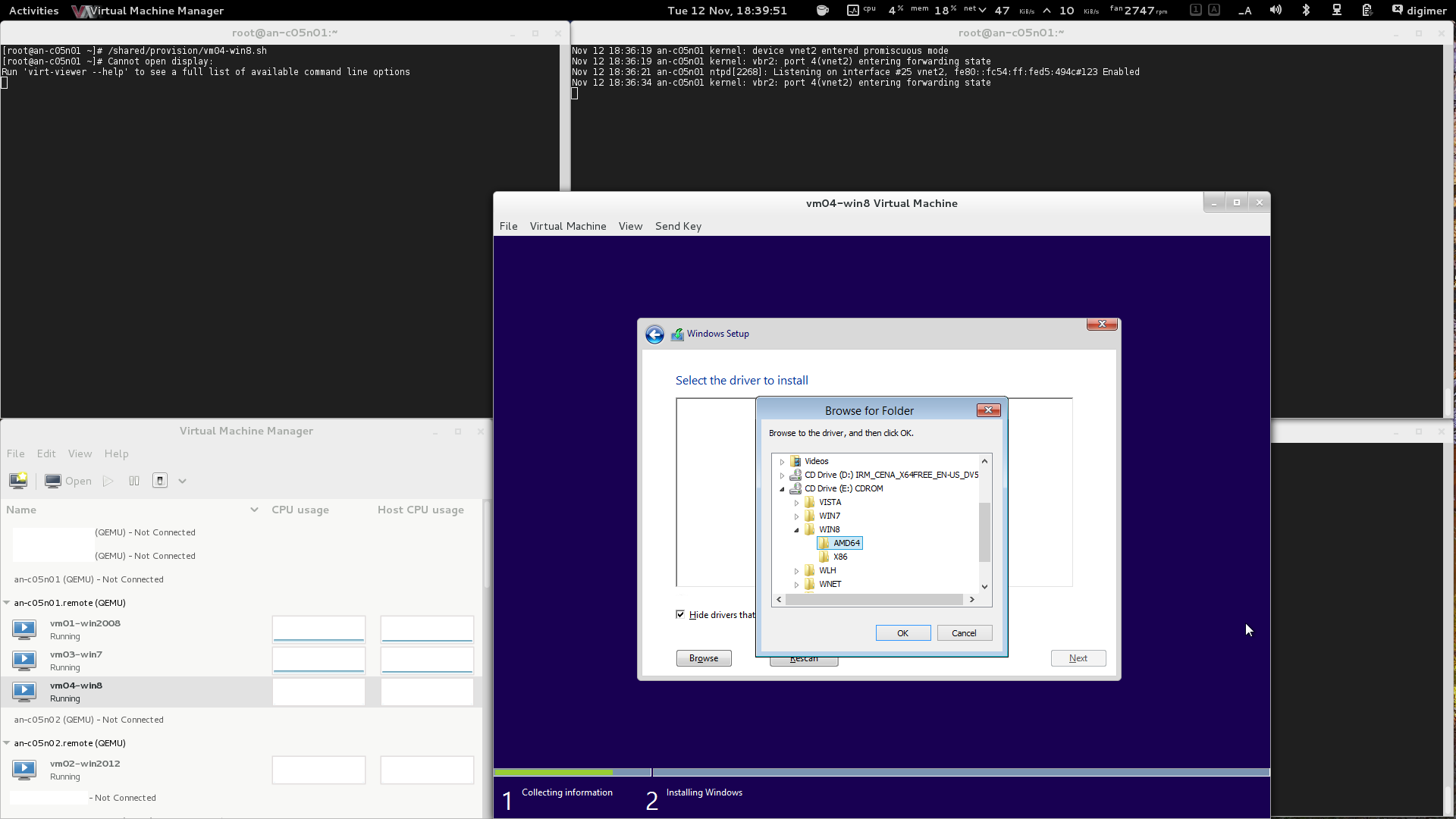Click the CPU usage column header

(x=300, y=510)
